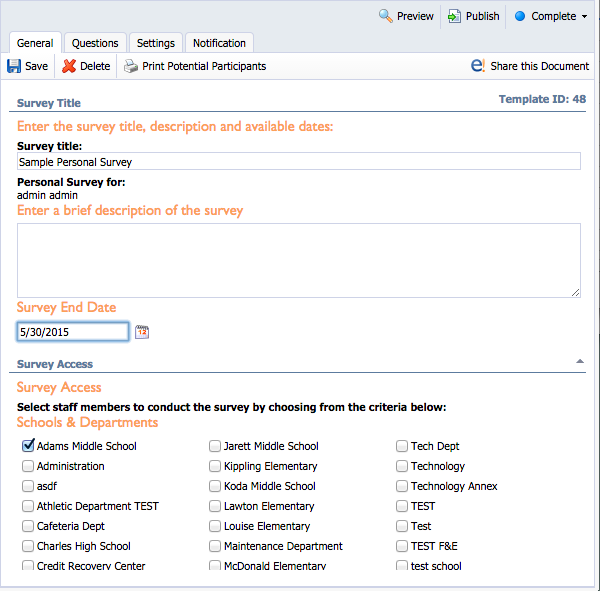This screenshot has width=600, height=591.
Task: Collapse the Survey Access section arrow
Action: pos(580,361)
